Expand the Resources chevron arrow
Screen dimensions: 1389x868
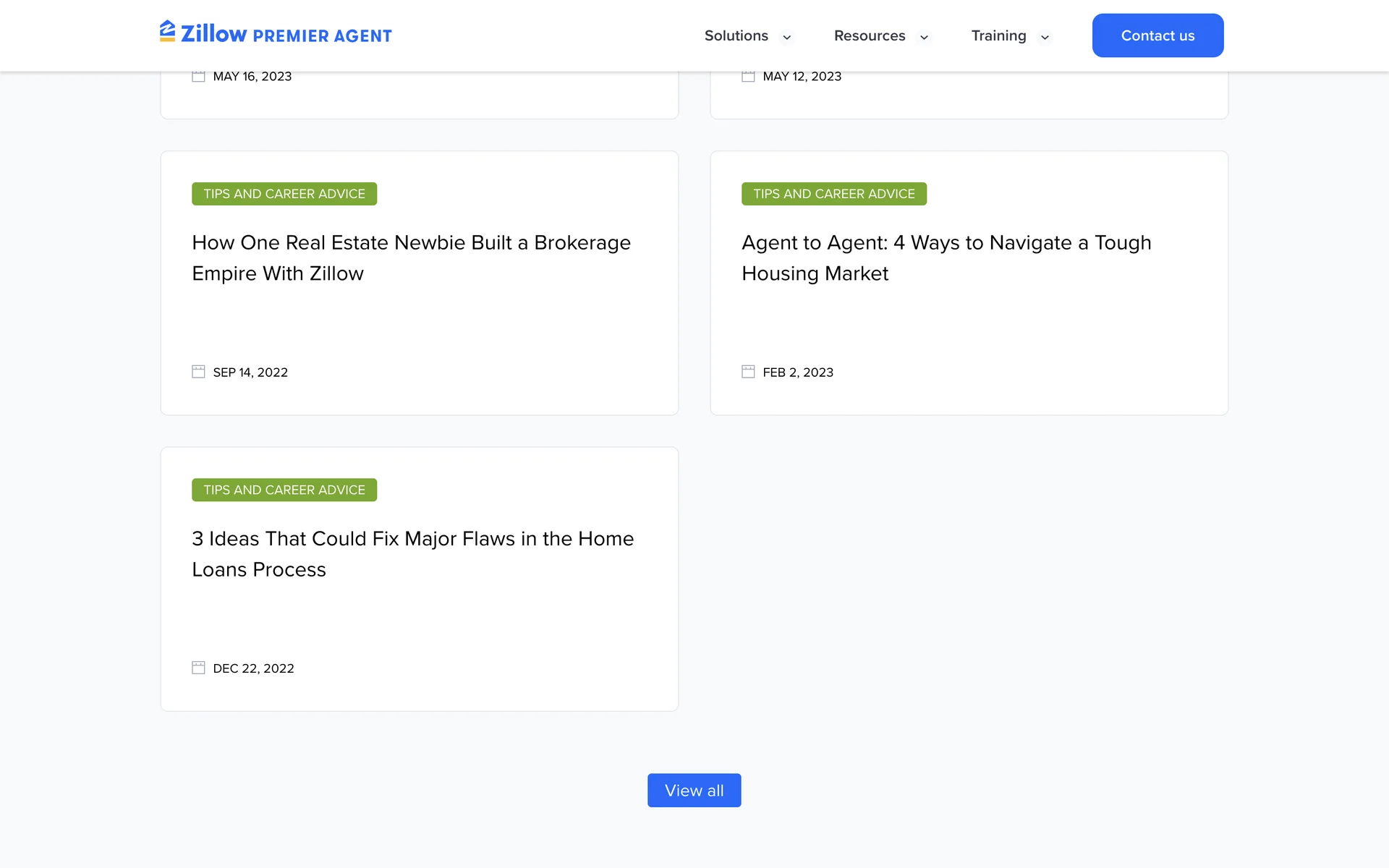pyautogui.click(x=924, y=37)
